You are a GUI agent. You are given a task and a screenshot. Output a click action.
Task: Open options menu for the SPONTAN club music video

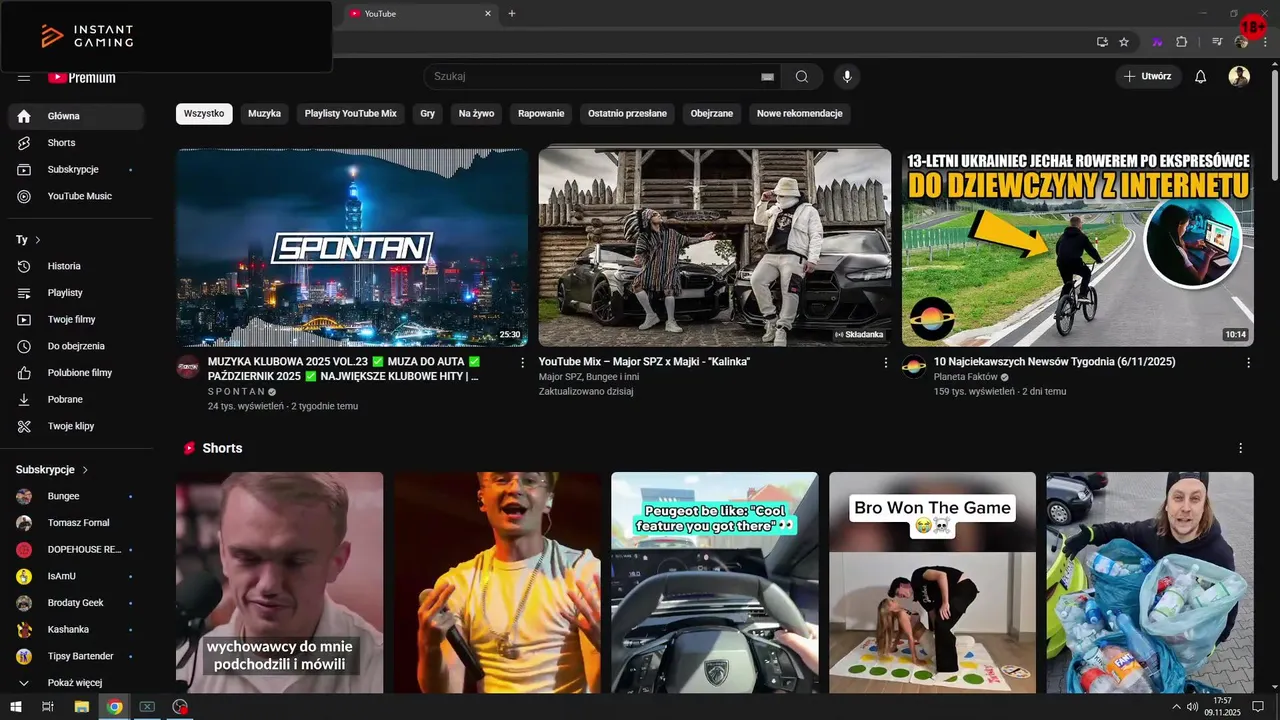[522, 363]
